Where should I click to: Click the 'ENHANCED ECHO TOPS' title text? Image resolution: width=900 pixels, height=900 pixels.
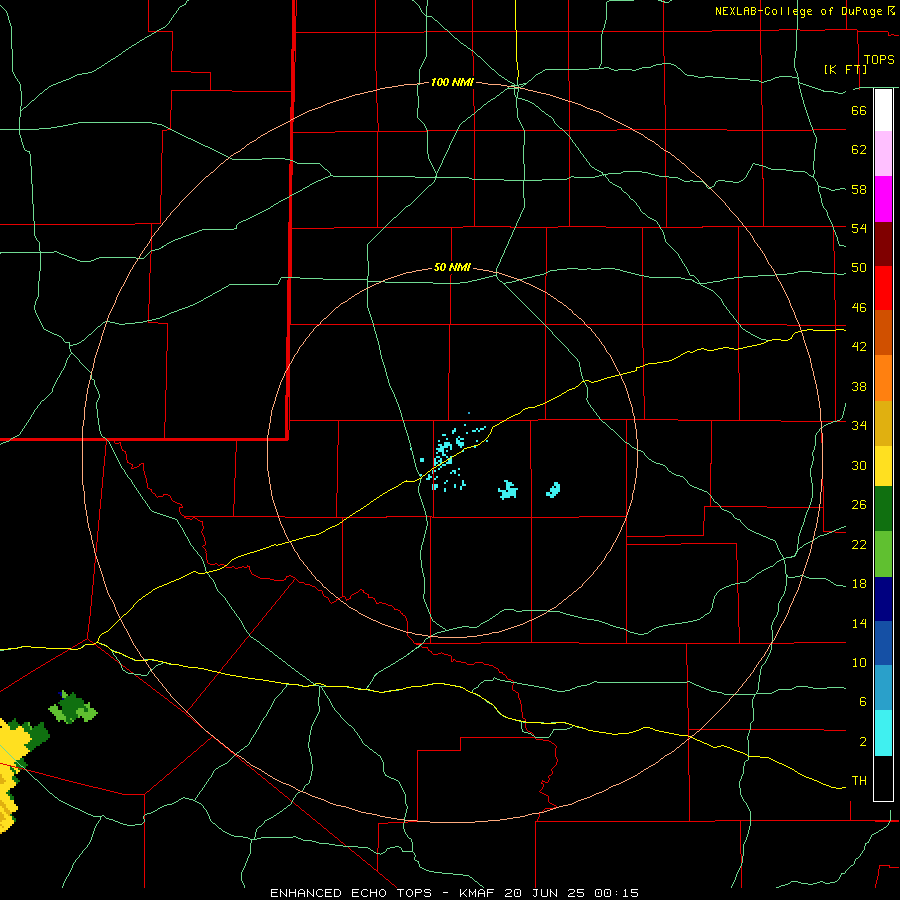pos(351,893)
